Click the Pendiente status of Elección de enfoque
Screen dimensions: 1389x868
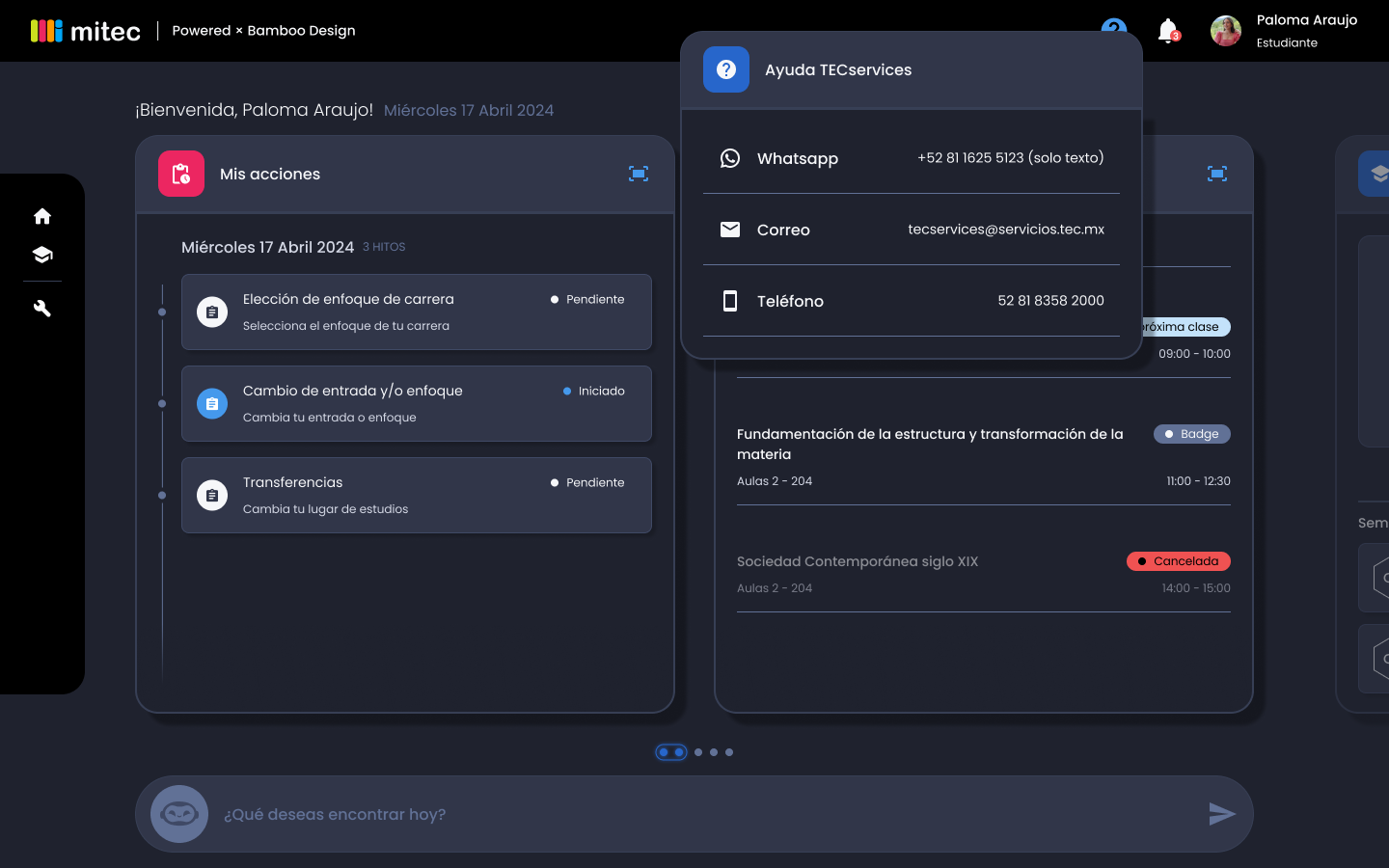[587, 299]
